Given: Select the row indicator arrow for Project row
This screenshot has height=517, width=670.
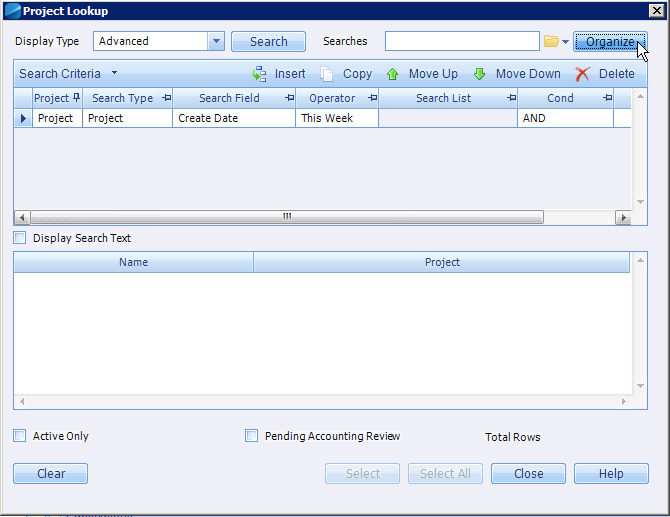Looking at the screenshot, I should (23, 118).
